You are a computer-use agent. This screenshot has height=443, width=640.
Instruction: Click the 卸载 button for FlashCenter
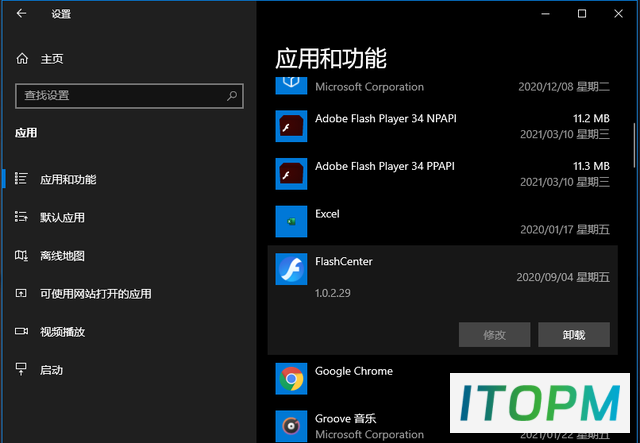tap(574, 335)
